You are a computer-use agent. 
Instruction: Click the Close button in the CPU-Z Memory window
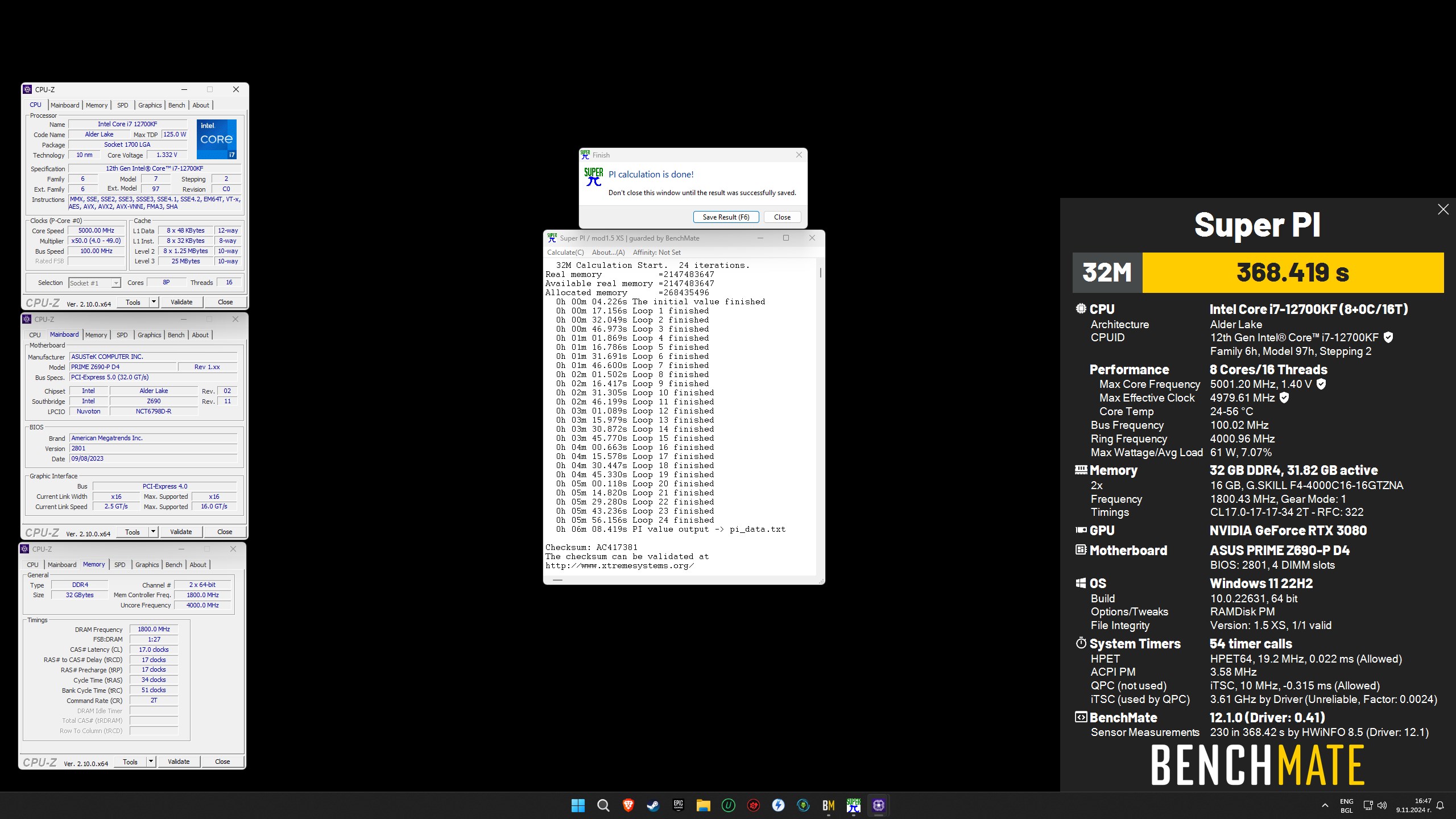click(x=222, y=762)
